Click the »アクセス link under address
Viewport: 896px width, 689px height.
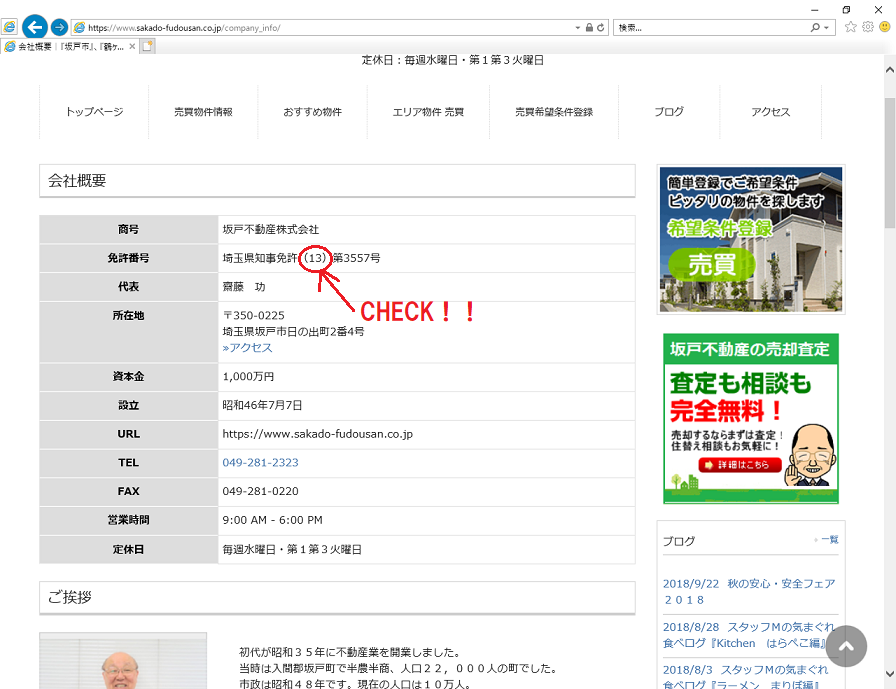click(247, 348)
